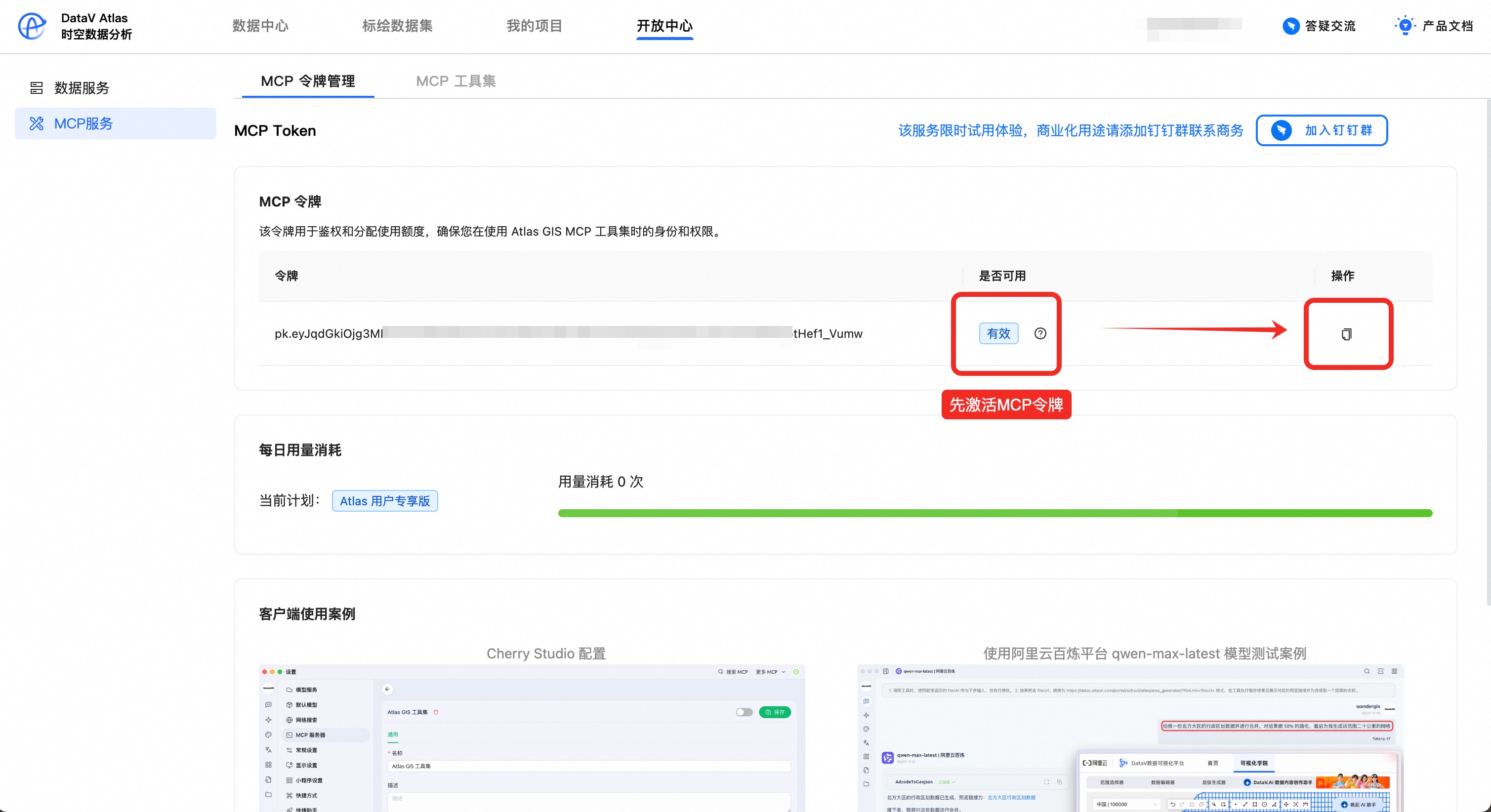The width and height of the screenshot is (1491, 812).
Task: Click the 加入钉钉群 button
Action: click(1322, 130)
